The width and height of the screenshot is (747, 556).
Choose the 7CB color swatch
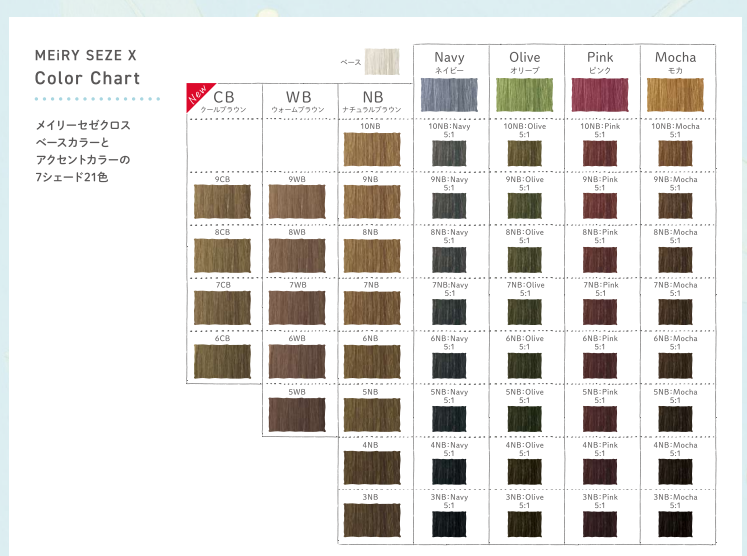pyautogui.click(x=222, y=308)
